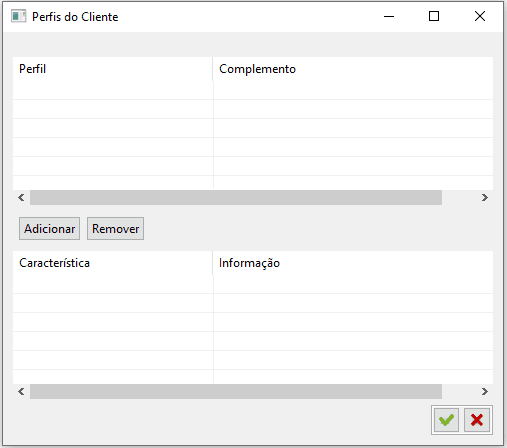
Task: Click Remover to remove a profile
Action: tap(115, 229)
